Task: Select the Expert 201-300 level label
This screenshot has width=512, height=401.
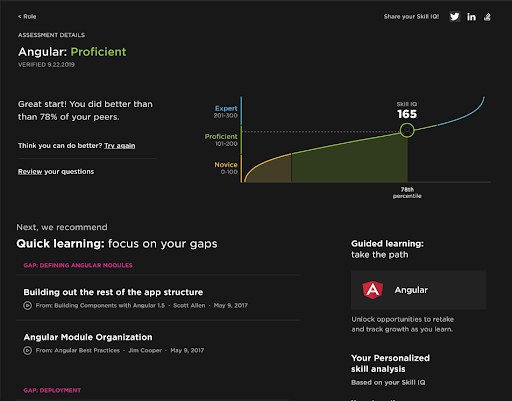Action: click(x=226, y=112)
